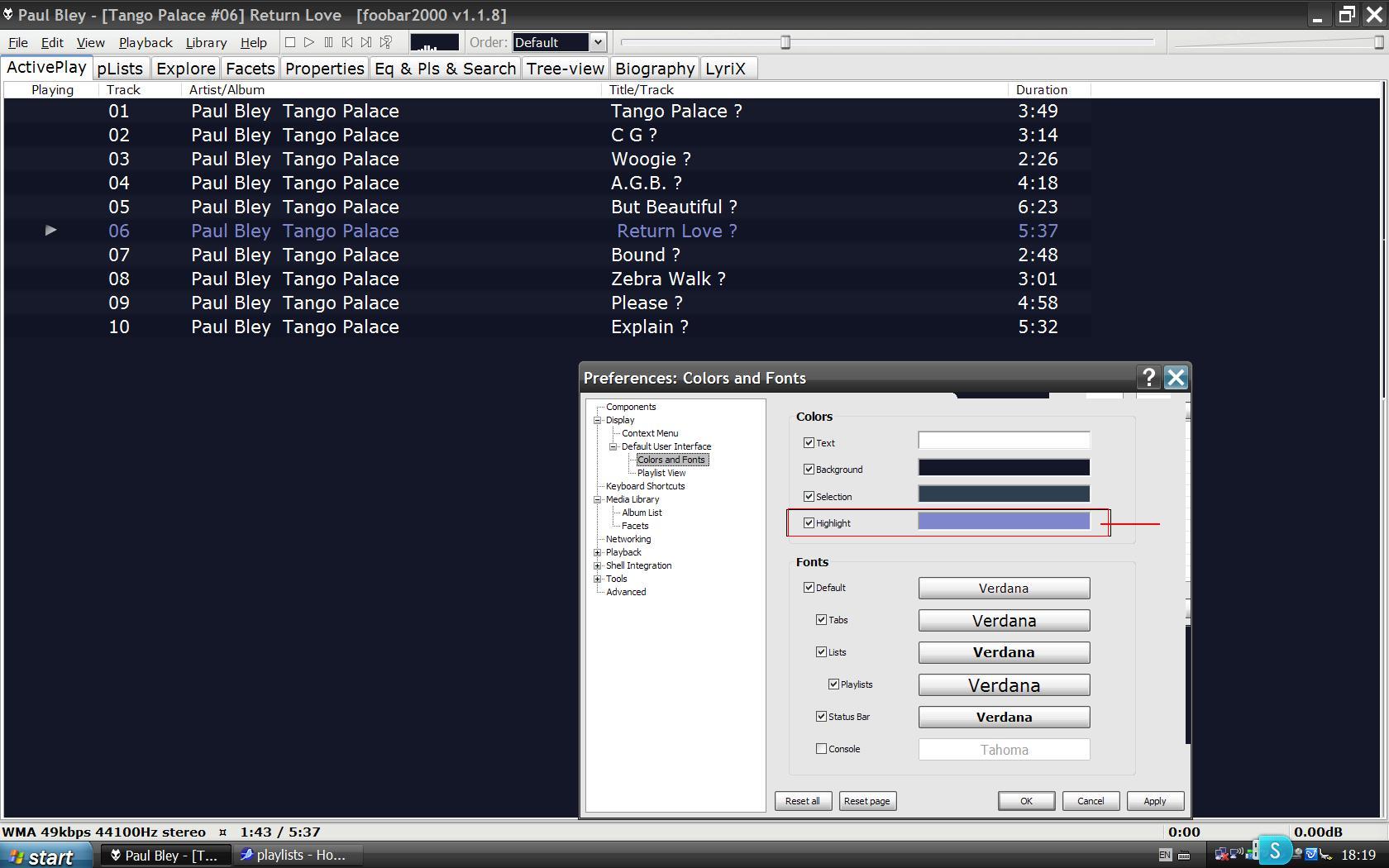Screen dimensions: 1389x868
Task: Toggle the Lists font checkbox
Action: pos(822,651)
